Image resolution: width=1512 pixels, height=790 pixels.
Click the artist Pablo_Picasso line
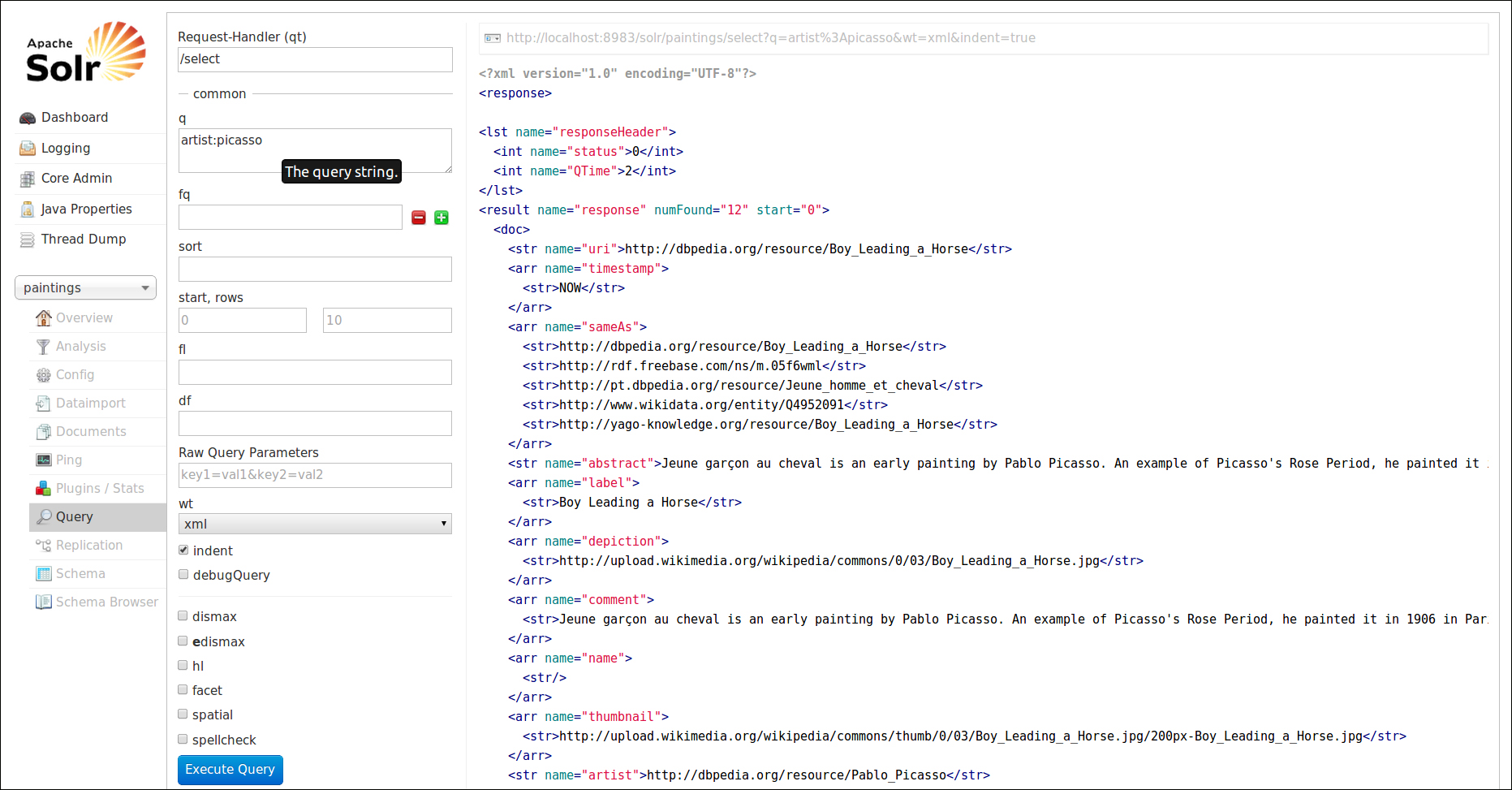pos(748,775)
